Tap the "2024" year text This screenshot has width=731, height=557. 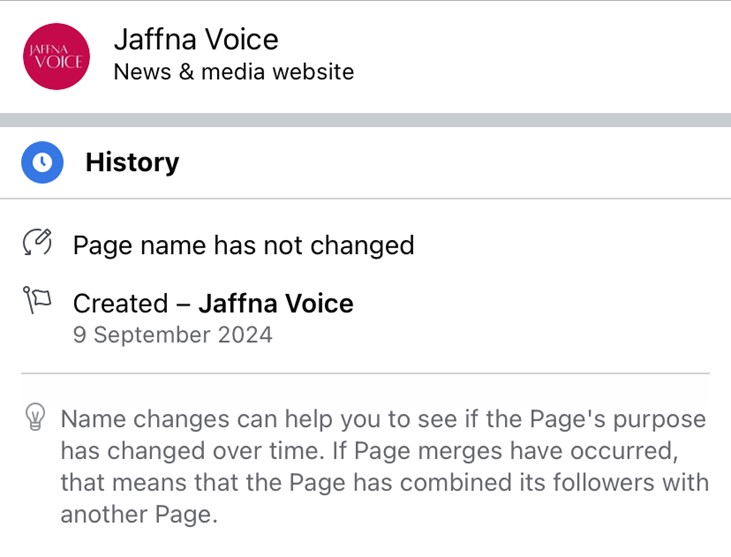click(245, 335)
